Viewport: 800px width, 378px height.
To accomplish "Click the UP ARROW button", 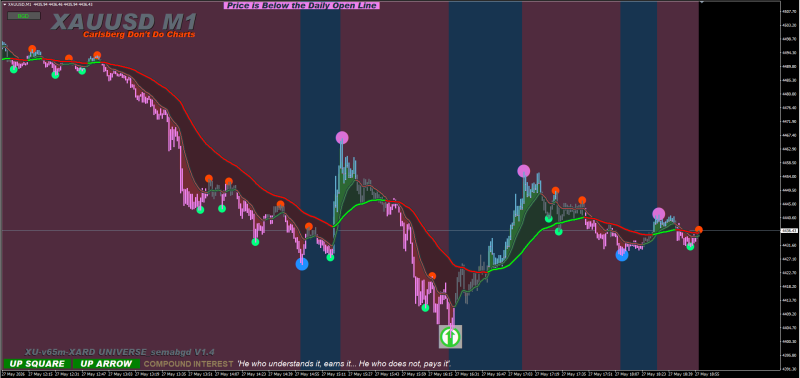I will point(106,364).
